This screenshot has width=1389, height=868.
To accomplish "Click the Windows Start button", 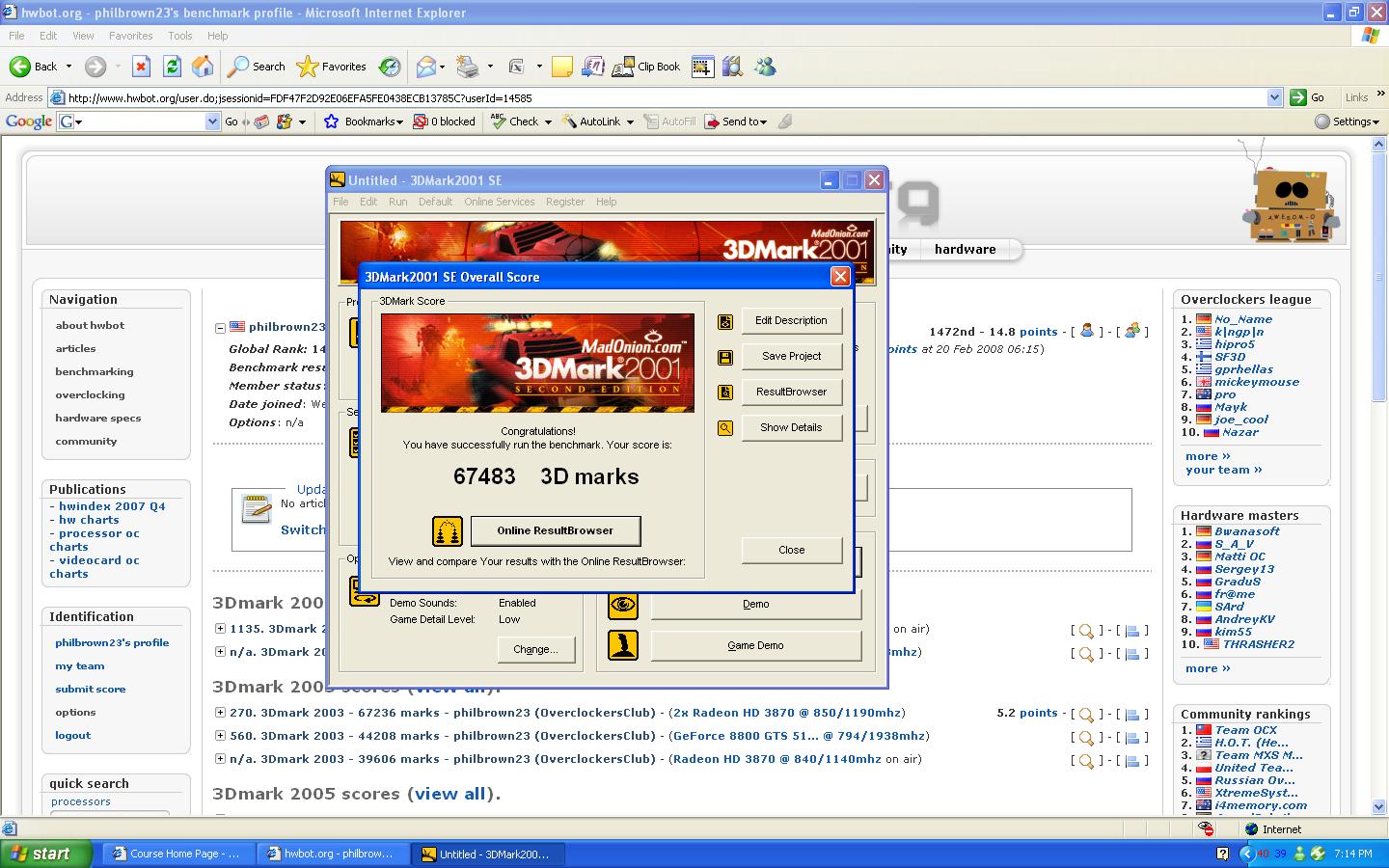I will coord(46,854).
